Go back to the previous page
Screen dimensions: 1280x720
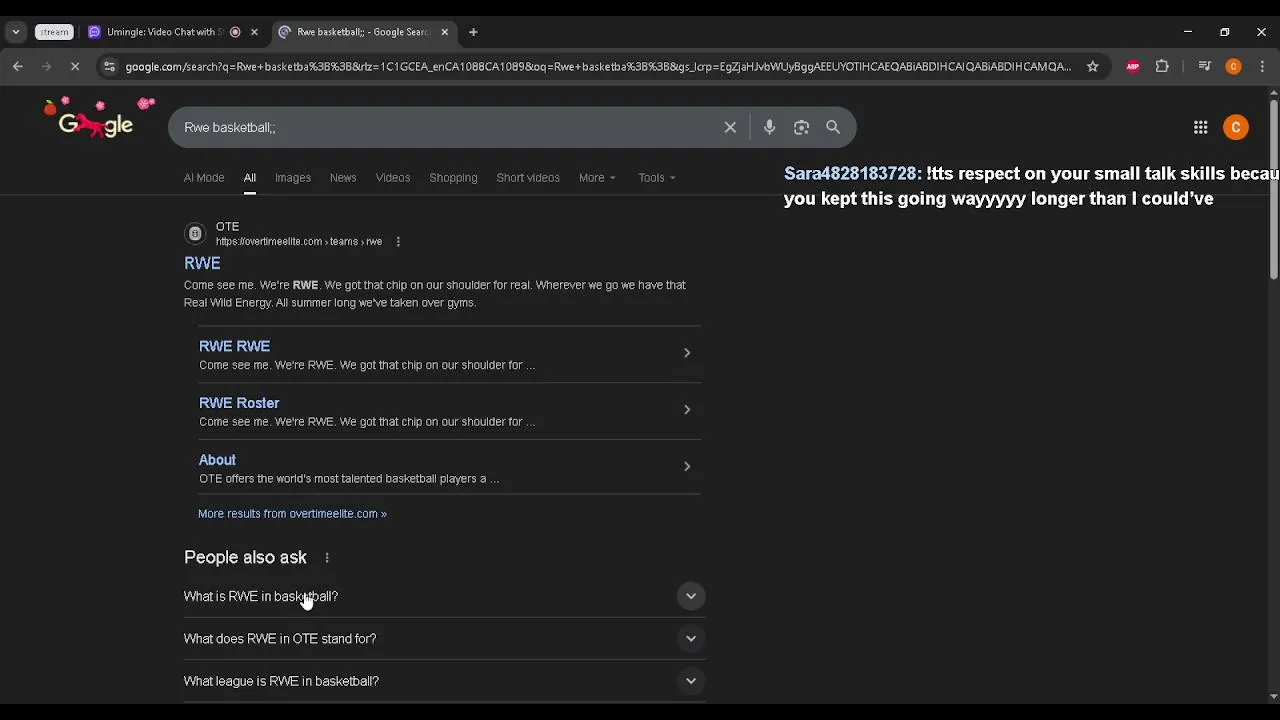tap(18, 67)
